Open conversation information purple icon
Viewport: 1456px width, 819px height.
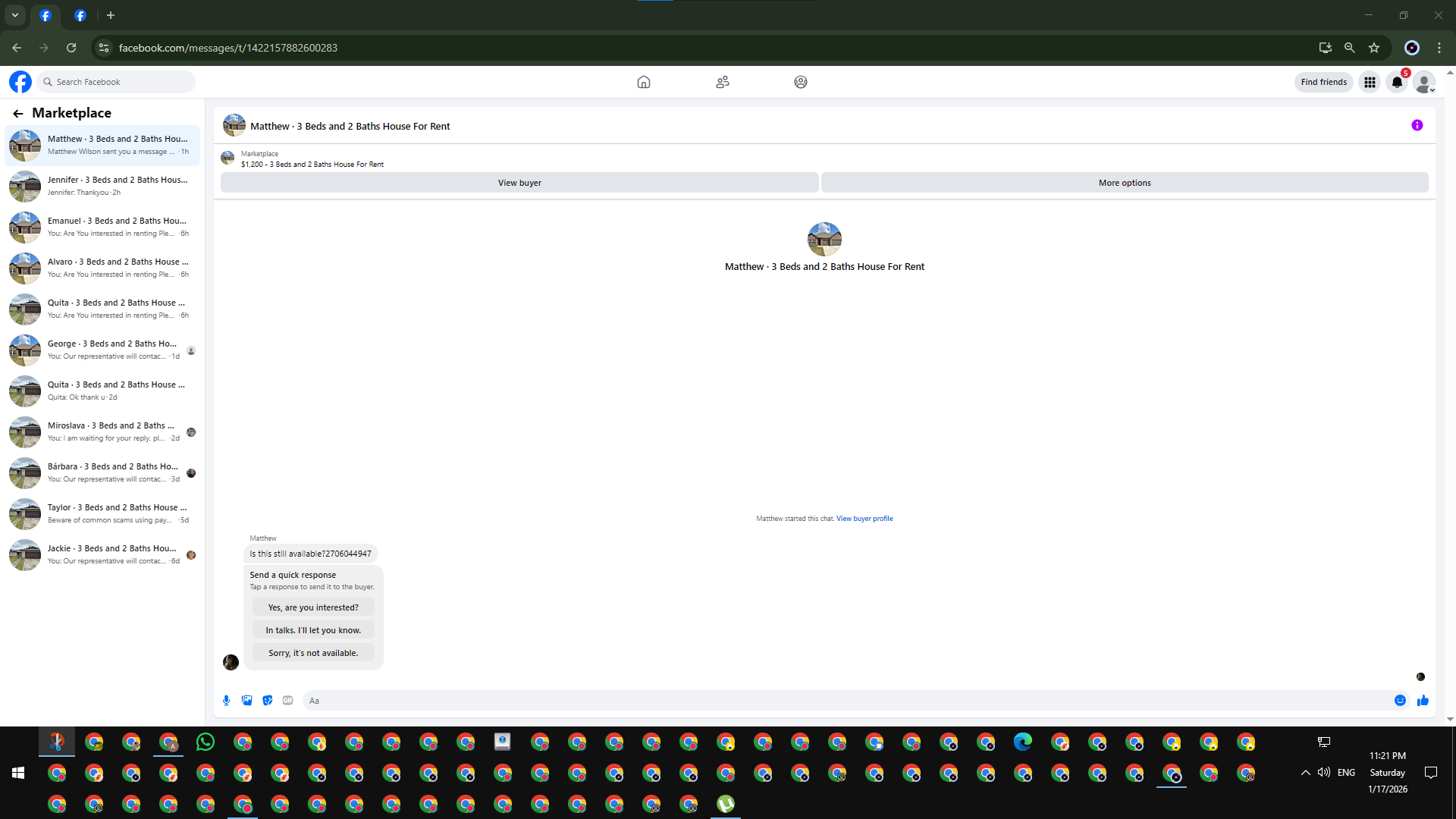tap(1417, 126)
